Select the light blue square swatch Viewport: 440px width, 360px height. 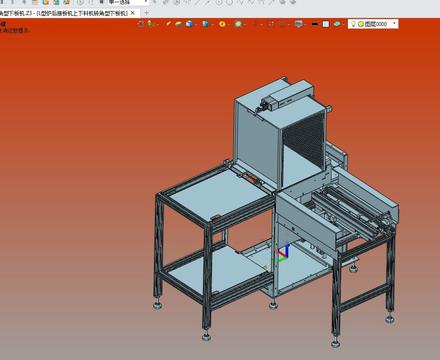click(x=326, y=24)
